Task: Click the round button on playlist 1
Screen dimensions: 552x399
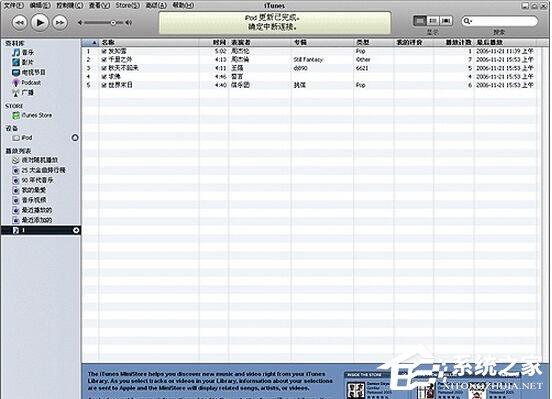Action: [76, 230]
